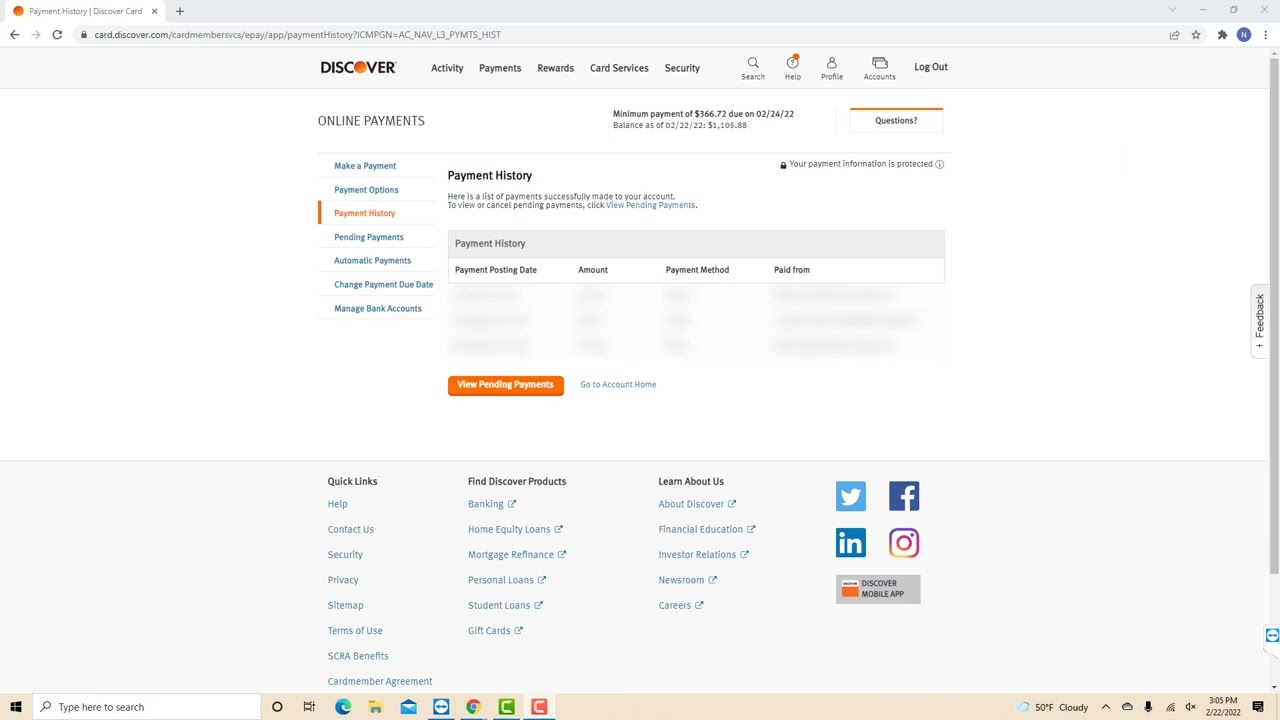Click the Questions? button
1280x720 pixels.
(896, 120)
